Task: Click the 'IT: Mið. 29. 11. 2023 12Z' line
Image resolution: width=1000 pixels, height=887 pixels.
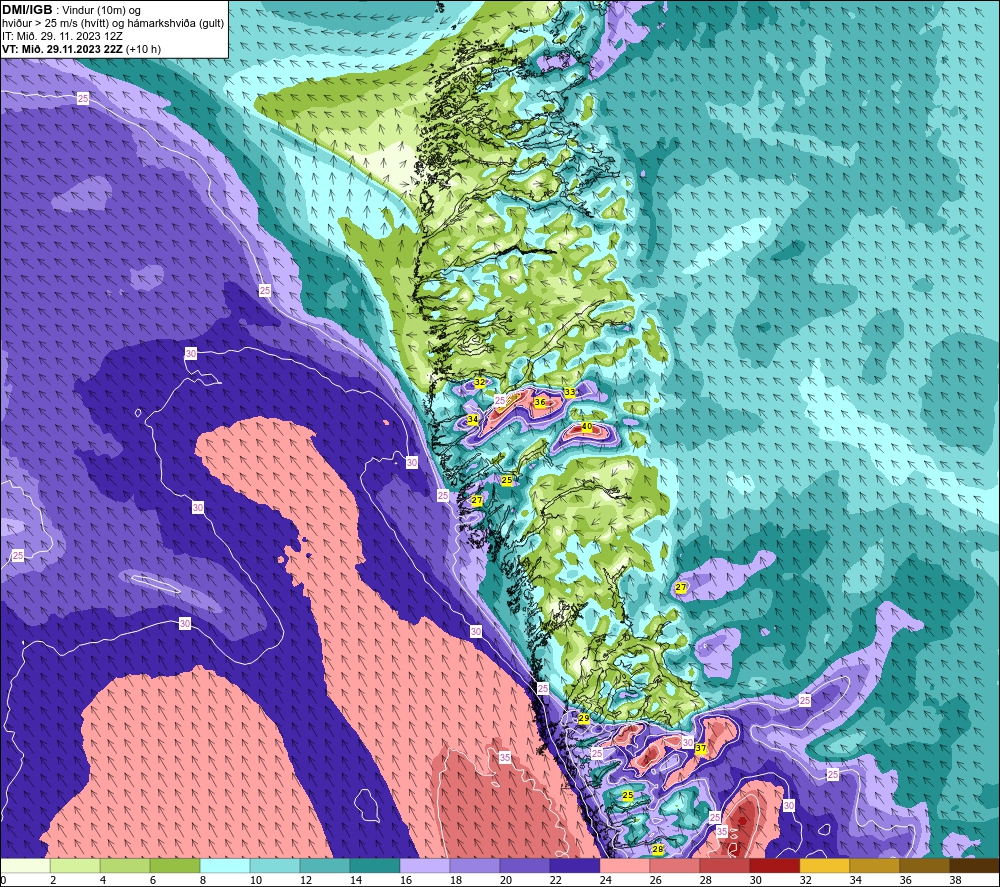Action: point(62,36)
